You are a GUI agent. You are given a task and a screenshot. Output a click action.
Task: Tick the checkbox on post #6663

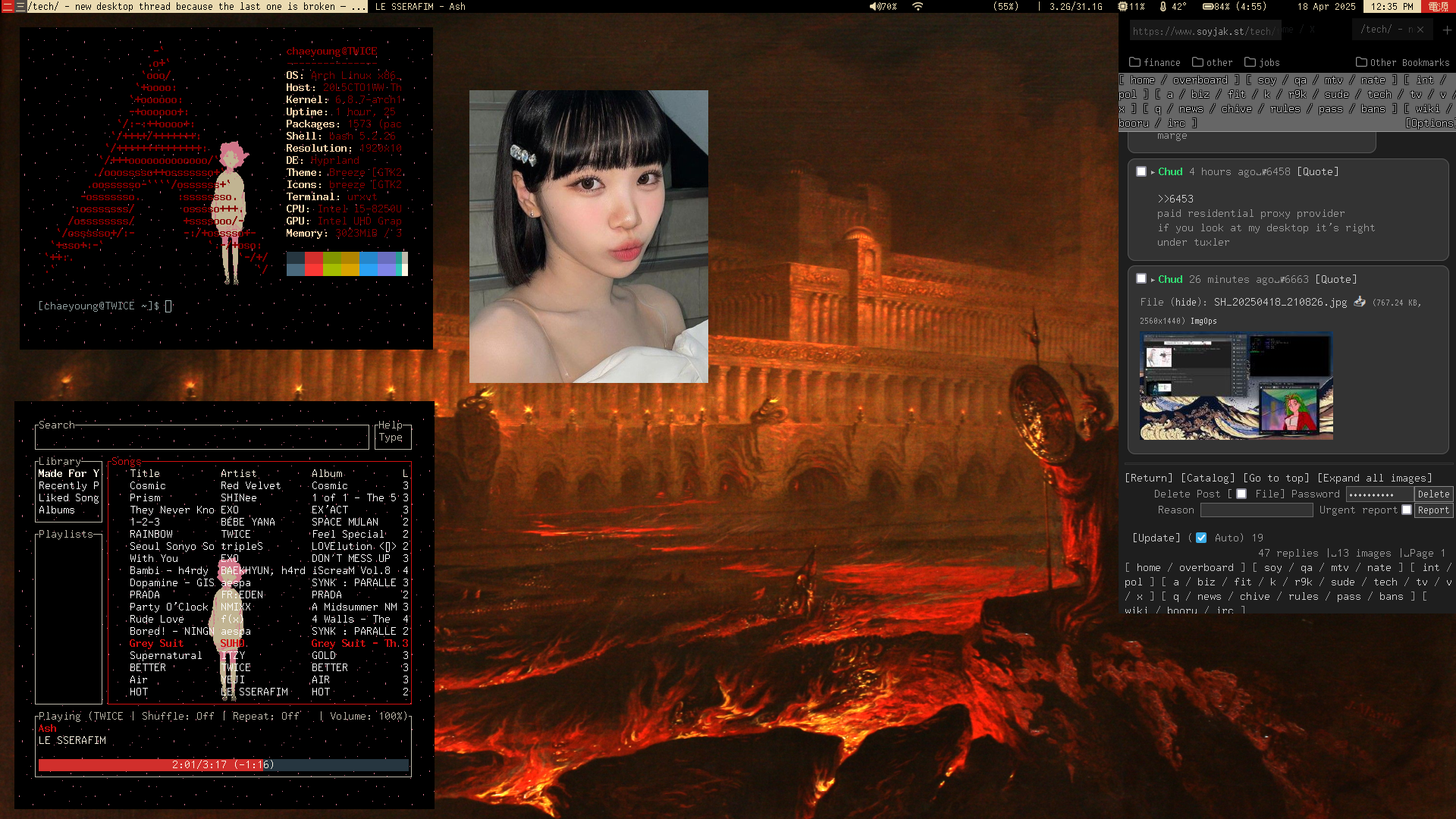tap(1141, 278)
